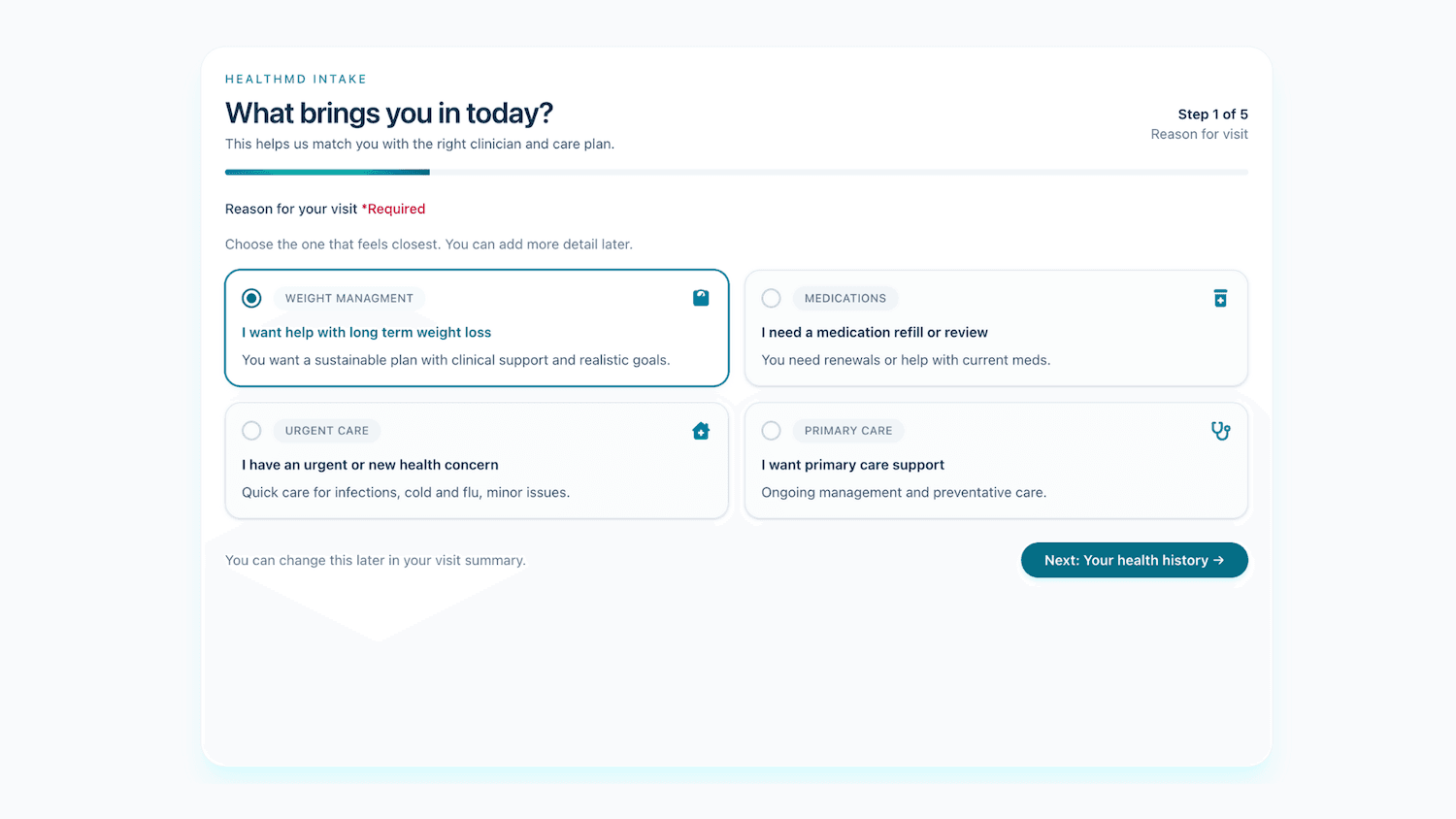The height and width of the screenshot is (819, 1456).
Task: Click the arrow icon inside the Next button
Action: coord(1218,560)
